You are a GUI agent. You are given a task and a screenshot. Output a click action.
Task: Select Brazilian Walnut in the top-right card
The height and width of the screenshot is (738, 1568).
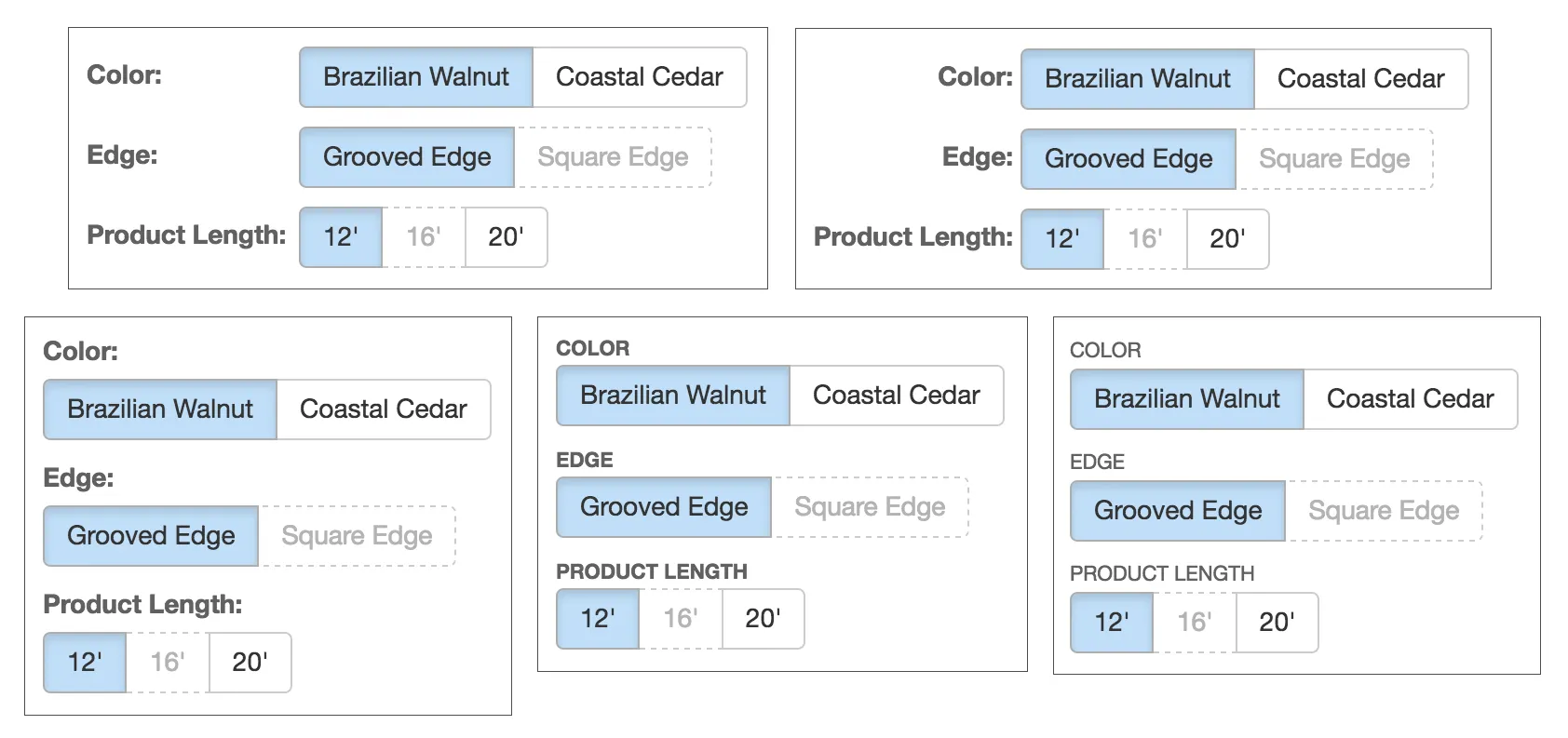(1137, 79)
